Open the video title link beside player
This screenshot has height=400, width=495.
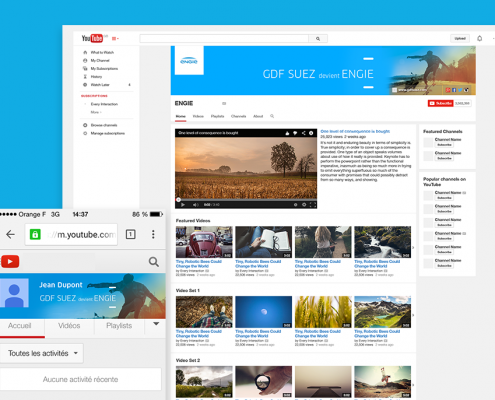click(355, 131)
